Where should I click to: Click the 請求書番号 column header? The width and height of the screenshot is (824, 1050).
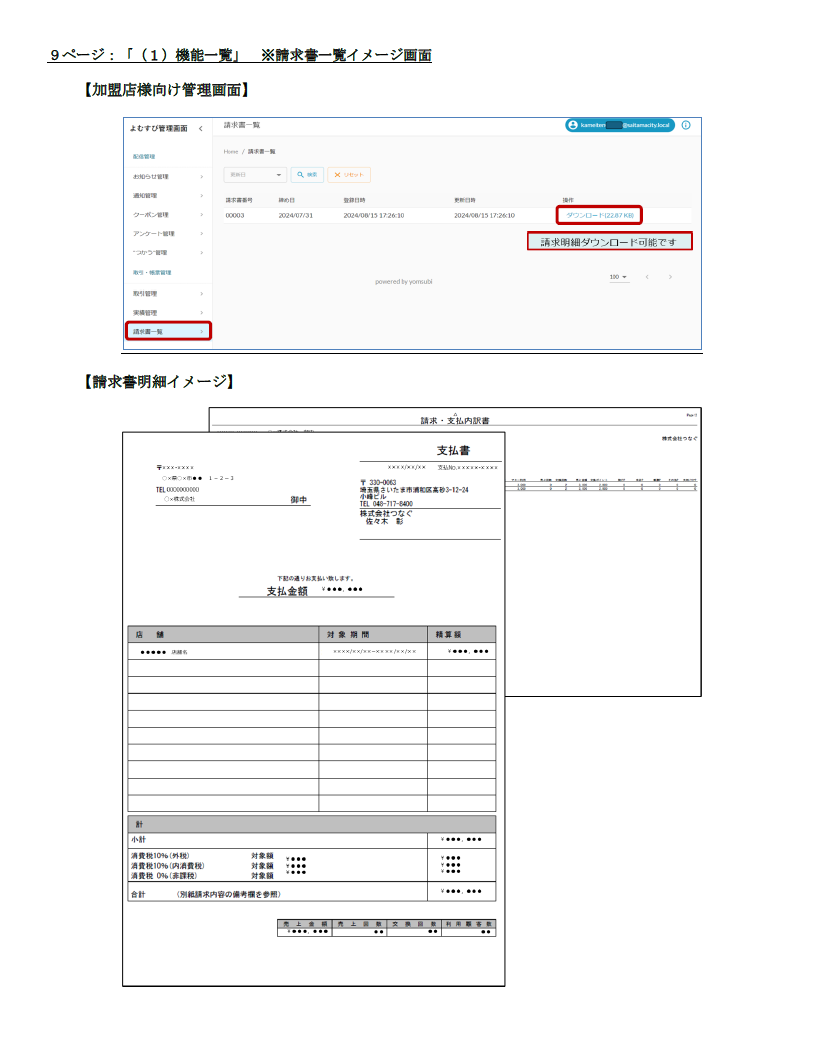239,200
